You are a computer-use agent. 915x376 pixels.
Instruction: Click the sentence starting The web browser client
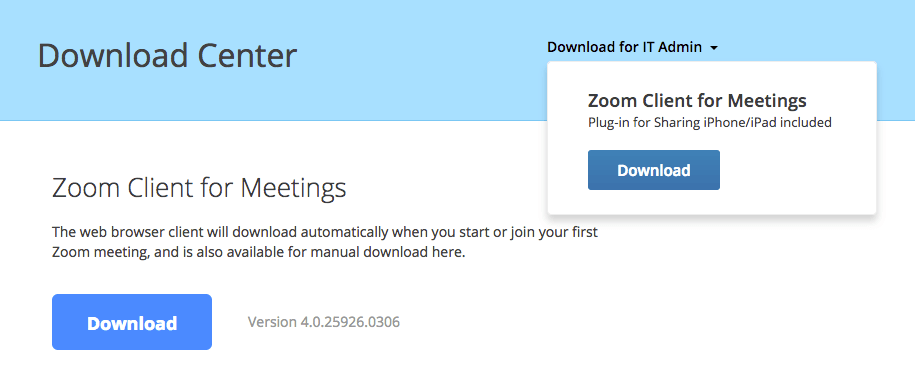(x=325, y=242)
